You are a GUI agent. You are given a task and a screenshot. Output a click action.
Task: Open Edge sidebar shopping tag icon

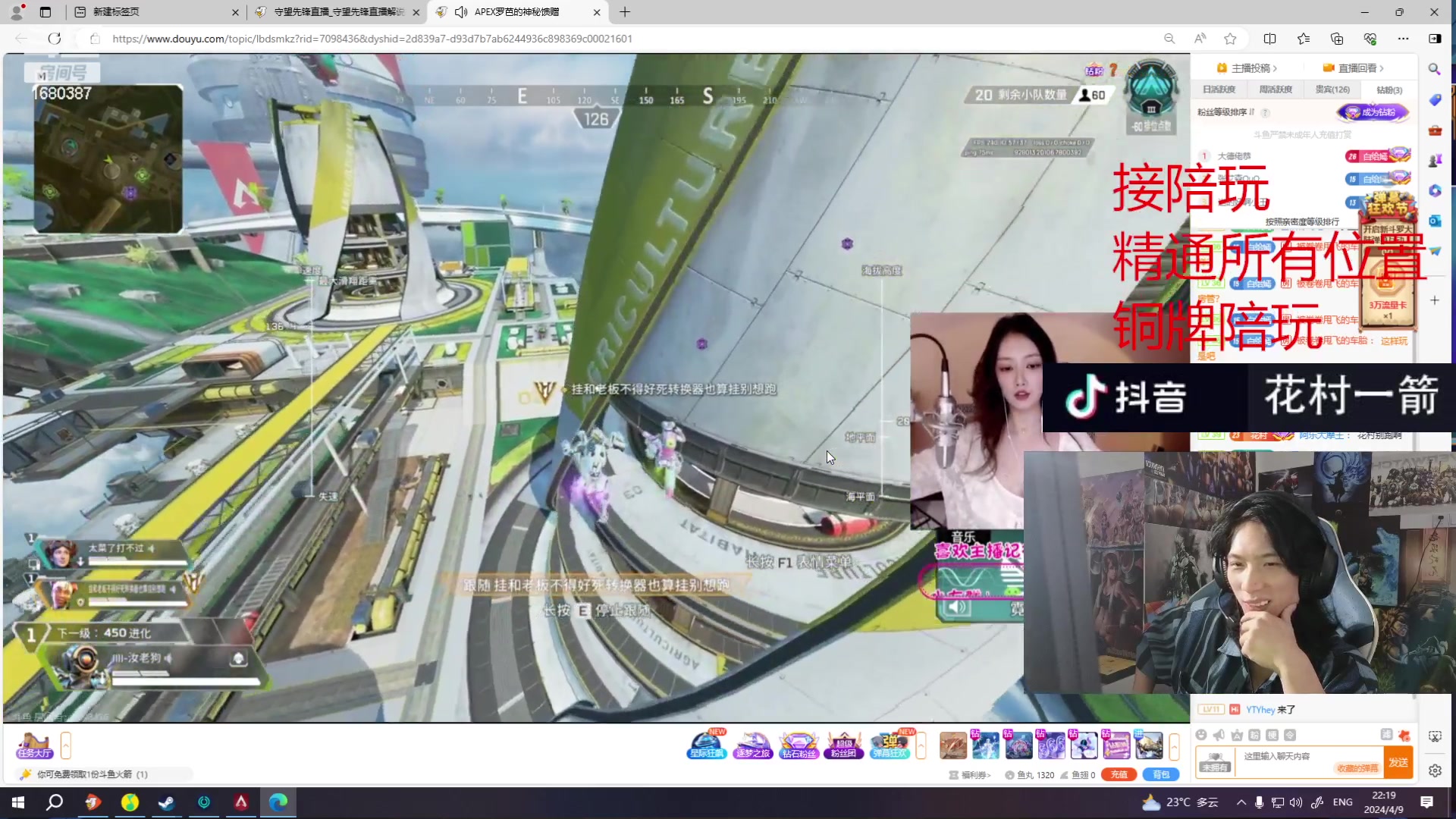pos(1434,100)
